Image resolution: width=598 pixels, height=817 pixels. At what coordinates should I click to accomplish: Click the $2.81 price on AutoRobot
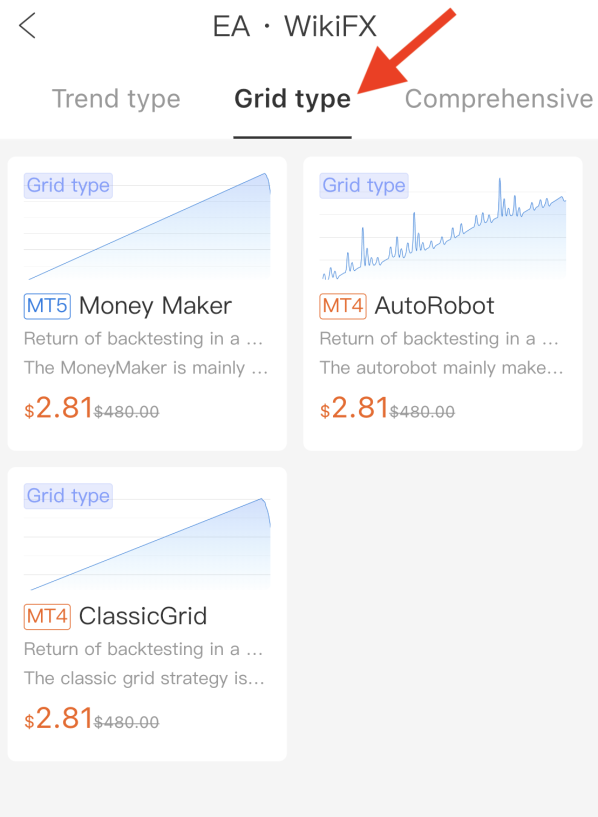click(354, 408)
